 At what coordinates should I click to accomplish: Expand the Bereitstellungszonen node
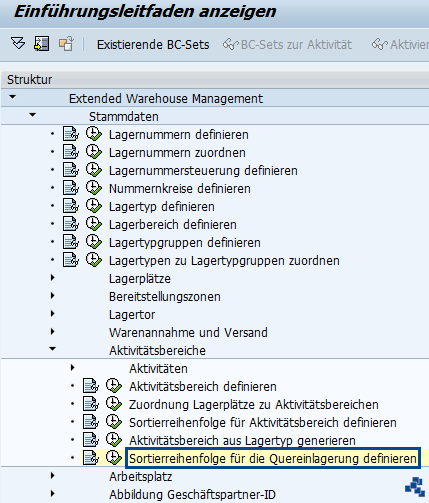[52, 296]
